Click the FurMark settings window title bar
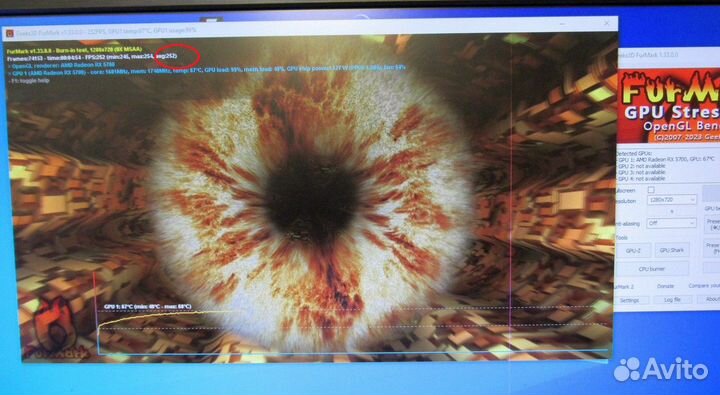The height and width of the screenshot is (395, 720). [669, 55]
